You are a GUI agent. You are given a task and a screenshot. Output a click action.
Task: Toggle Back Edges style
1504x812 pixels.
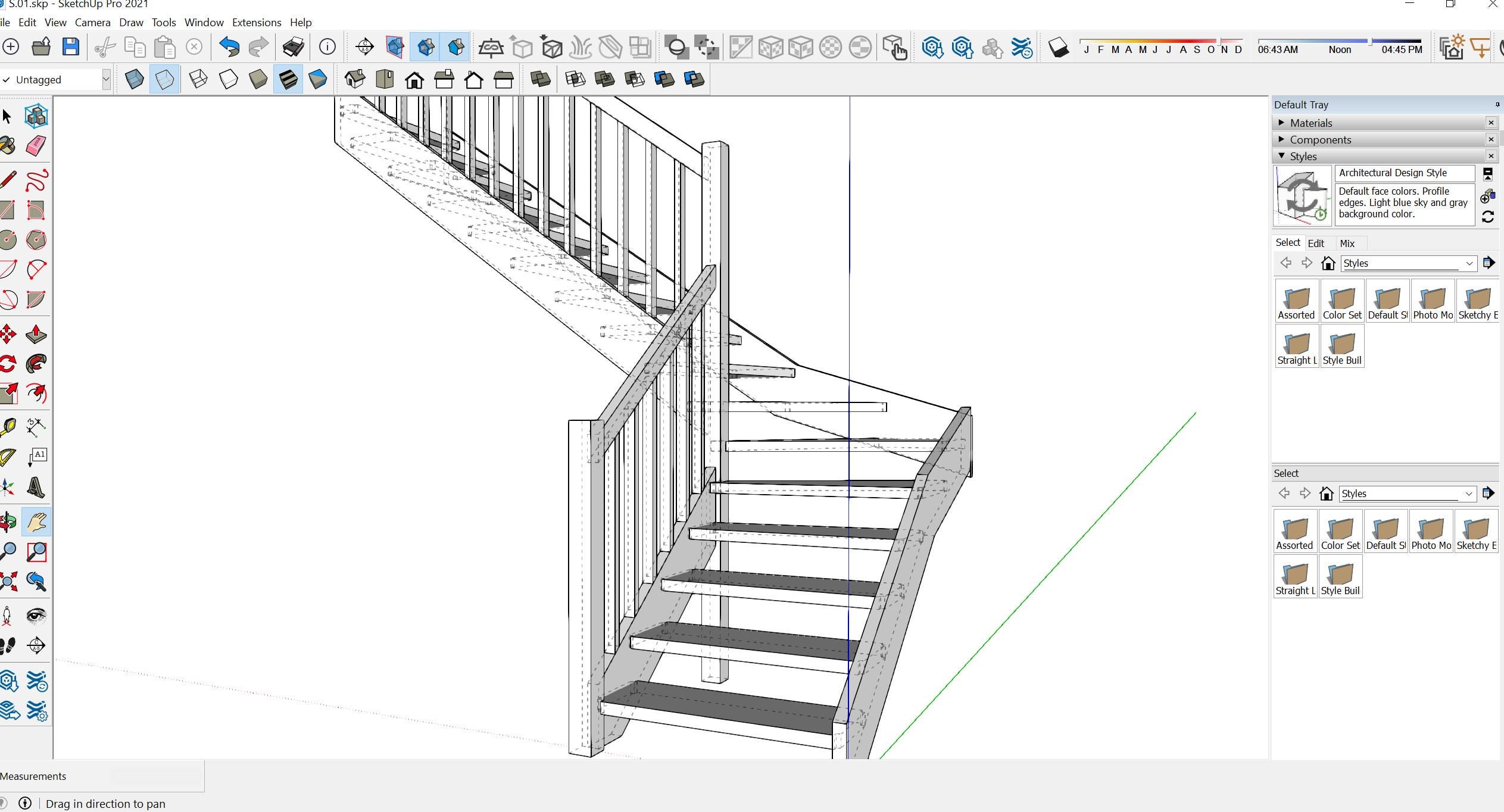point(165,79)
